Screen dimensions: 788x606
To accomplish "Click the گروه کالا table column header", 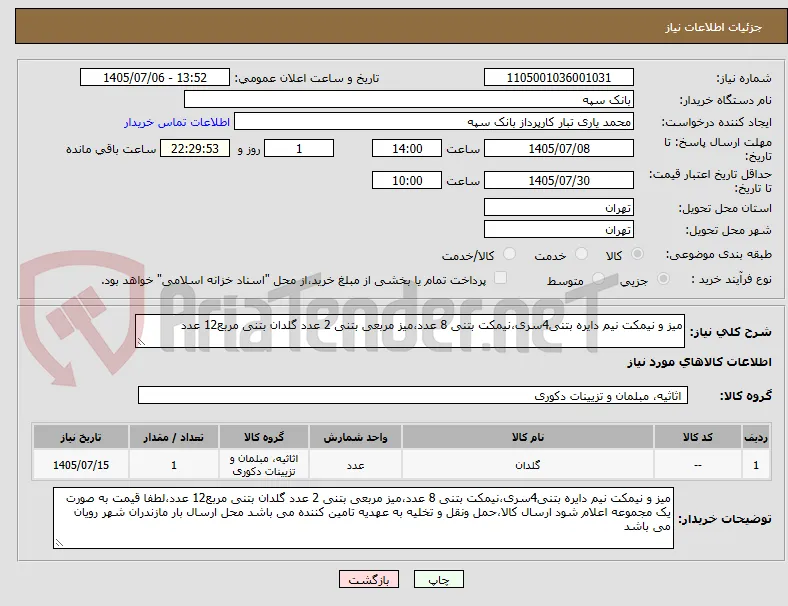I will (x=264, y=437).
